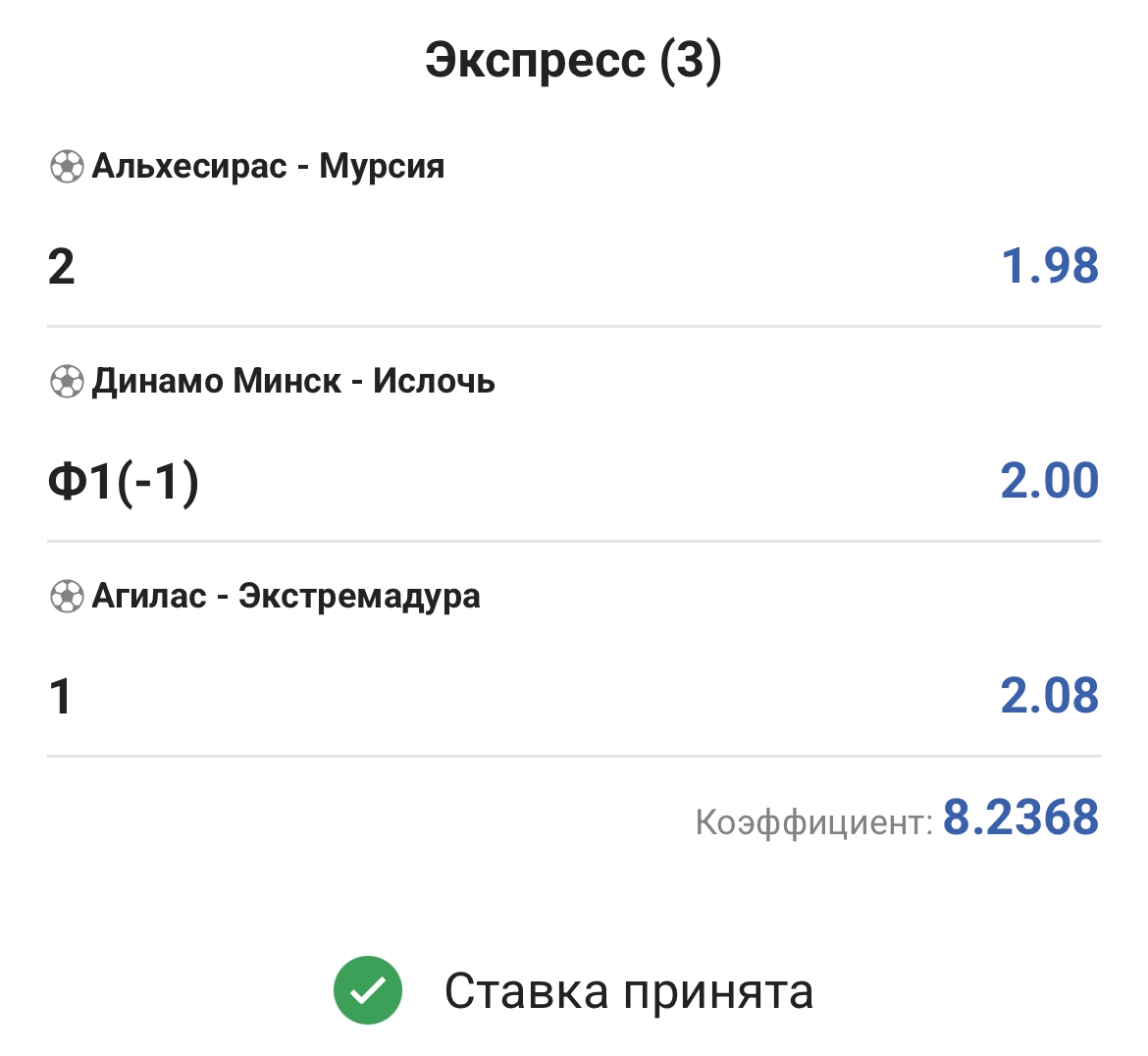Screen dimensions: 1148x1056
Task: Click outcome "1" for the Агилас match
Action: click(61, 697)
